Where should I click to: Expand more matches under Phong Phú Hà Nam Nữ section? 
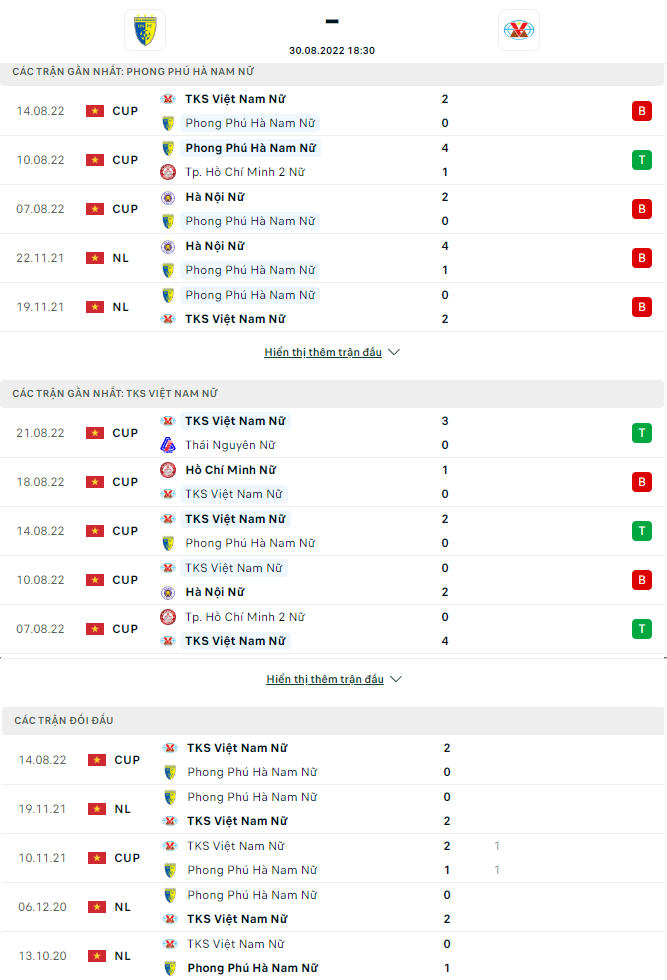[332, 352]
